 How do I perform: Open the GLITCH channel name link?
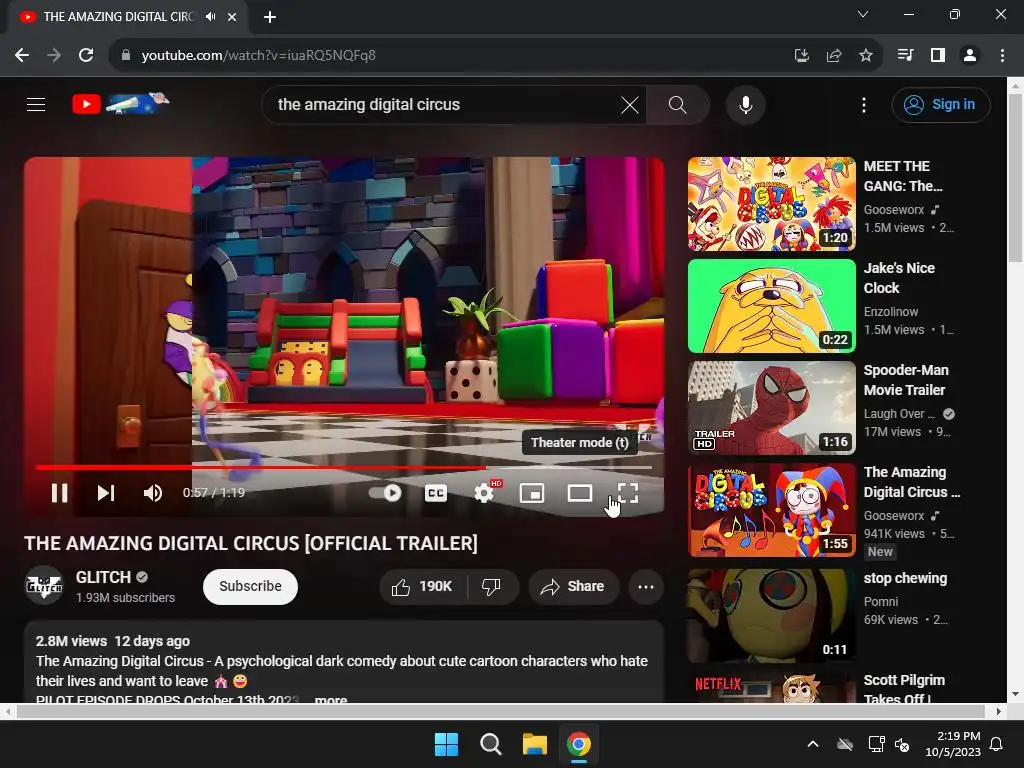point(103,577)
